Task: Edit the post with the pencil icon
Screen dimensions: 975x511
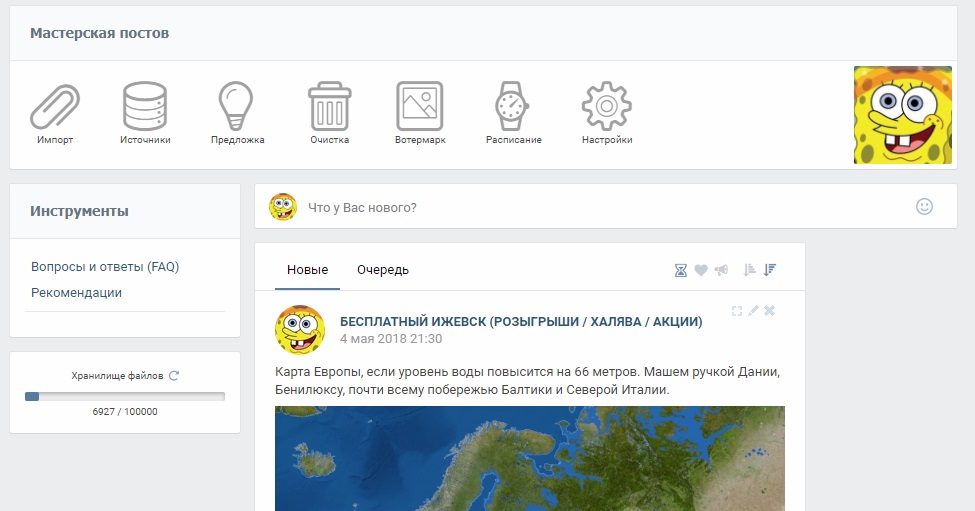Action: (753, 310)
